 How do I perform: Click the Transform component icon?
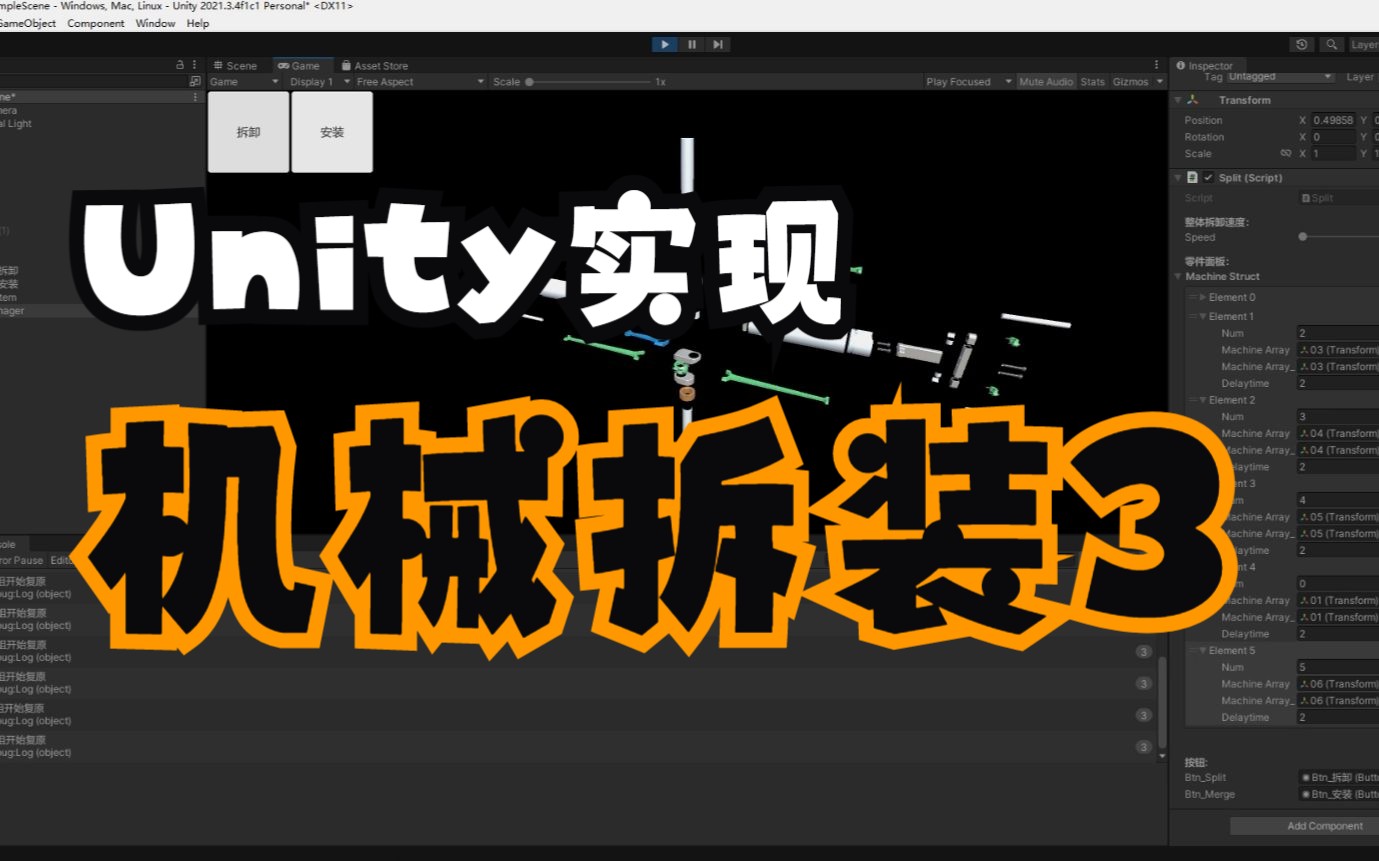pos(1193,100)
